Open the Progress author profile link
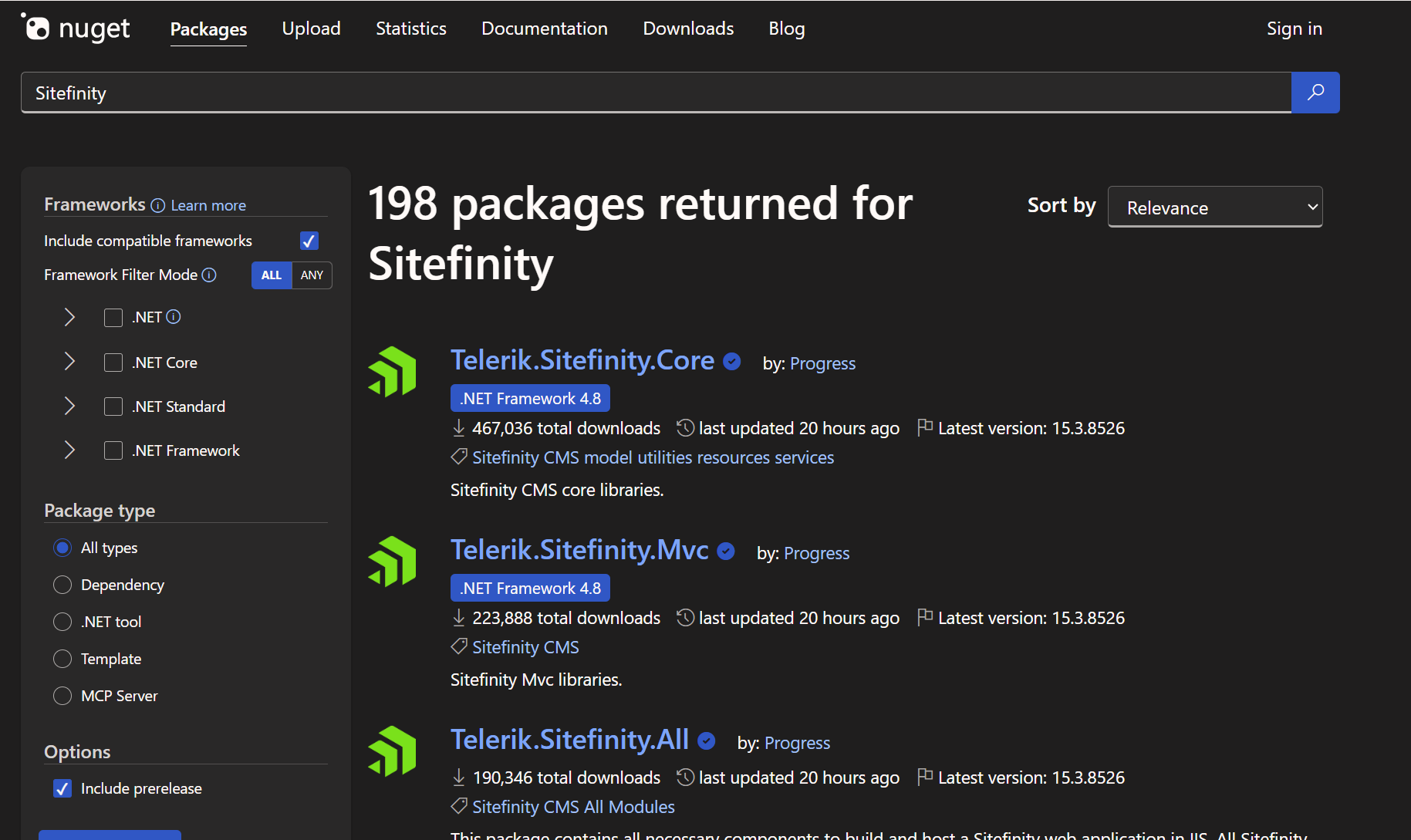1411x840 pixels. [x=822, y=363]
